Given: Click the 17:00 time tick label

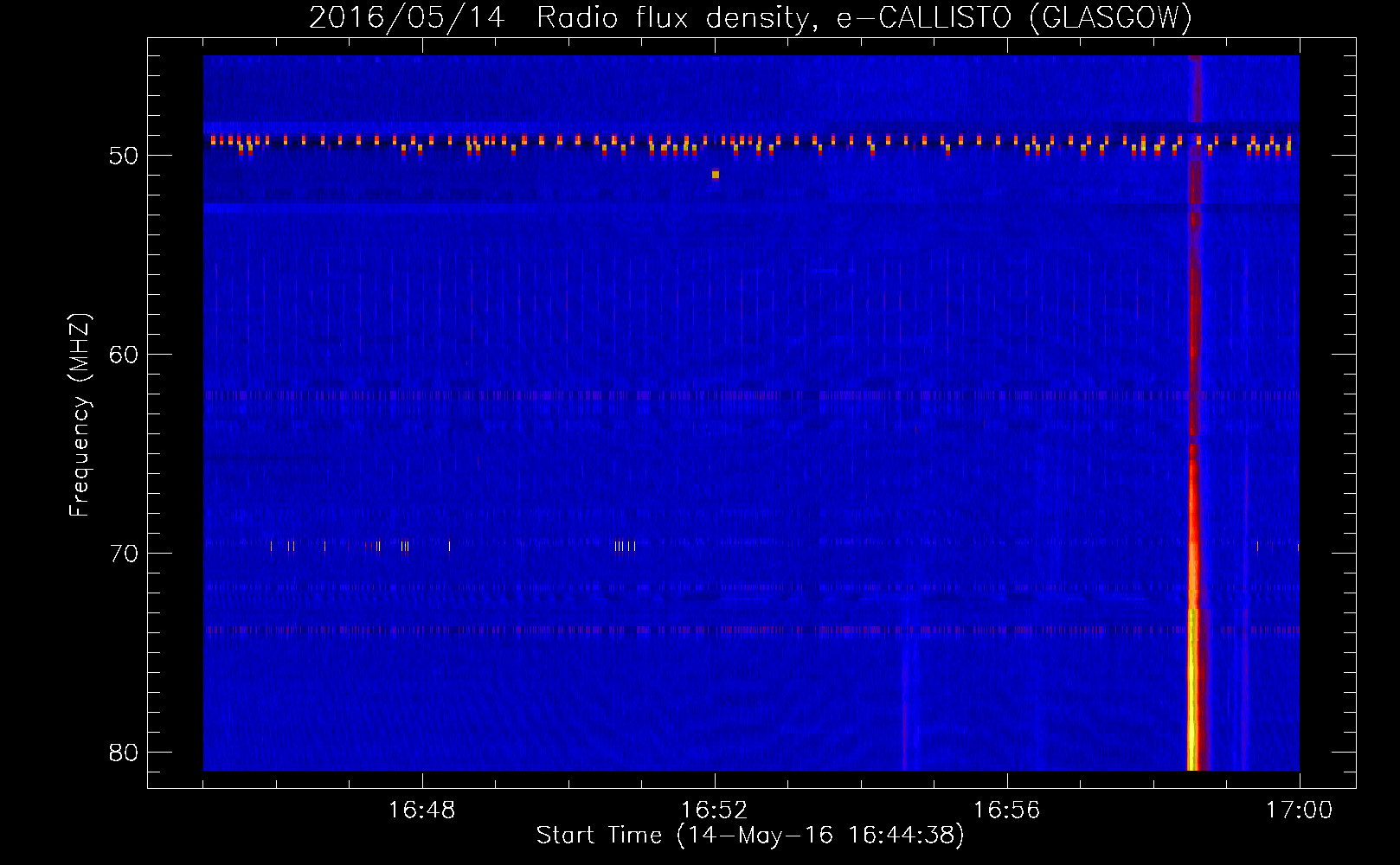Looking at the screenshot, I should [x=1299, y=811].
